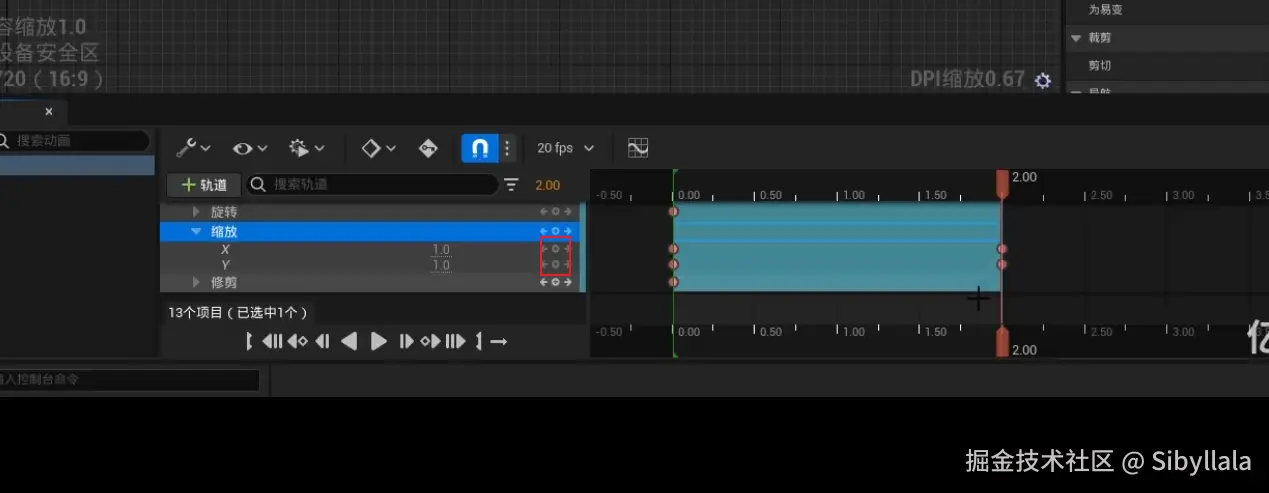Image resolution: width=1269 pixels, height=493 pixels.
Task: Select the 缩放 track label
Action: [224, 231]
